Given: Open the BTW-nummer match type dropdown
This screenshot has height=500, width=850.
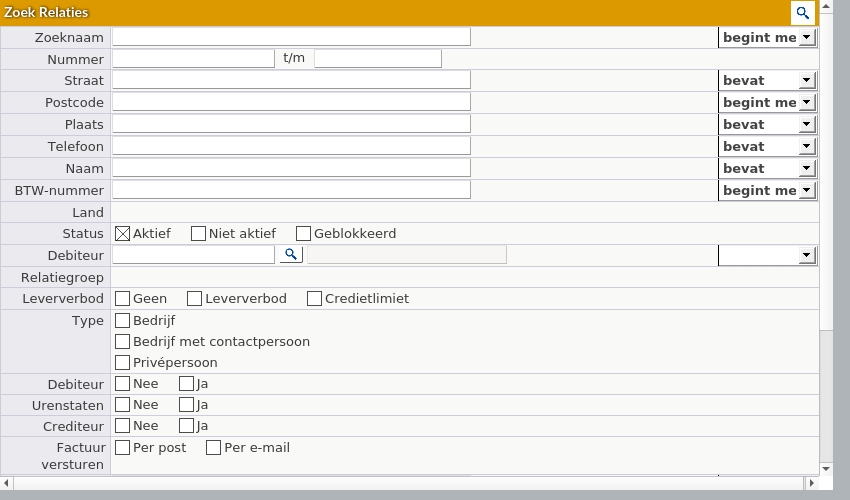Looking at the screenshot, I should [767, 190].
